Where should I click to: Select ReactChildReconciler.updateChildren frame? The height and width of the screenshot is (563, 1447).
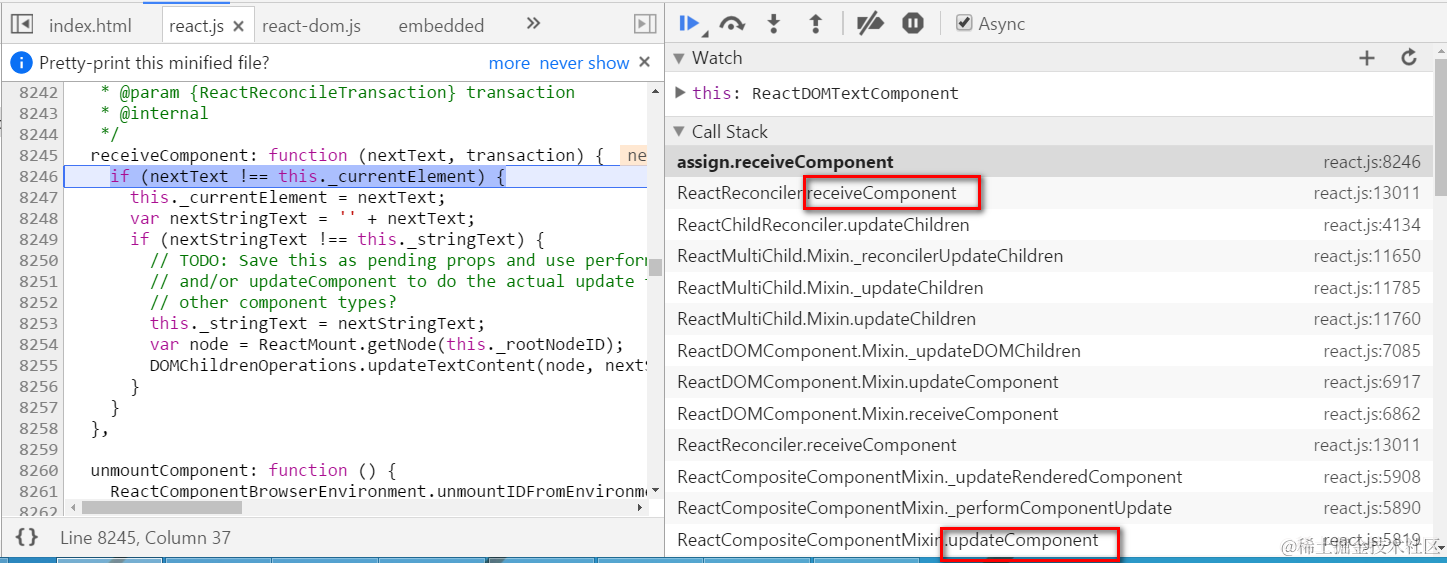[1048, 225]
